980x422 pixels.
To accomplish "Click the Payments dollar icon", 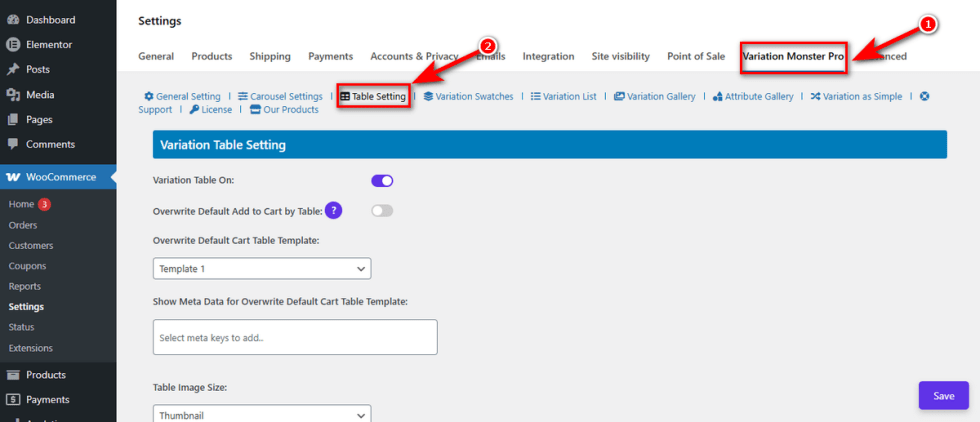I will coord(12,399).
